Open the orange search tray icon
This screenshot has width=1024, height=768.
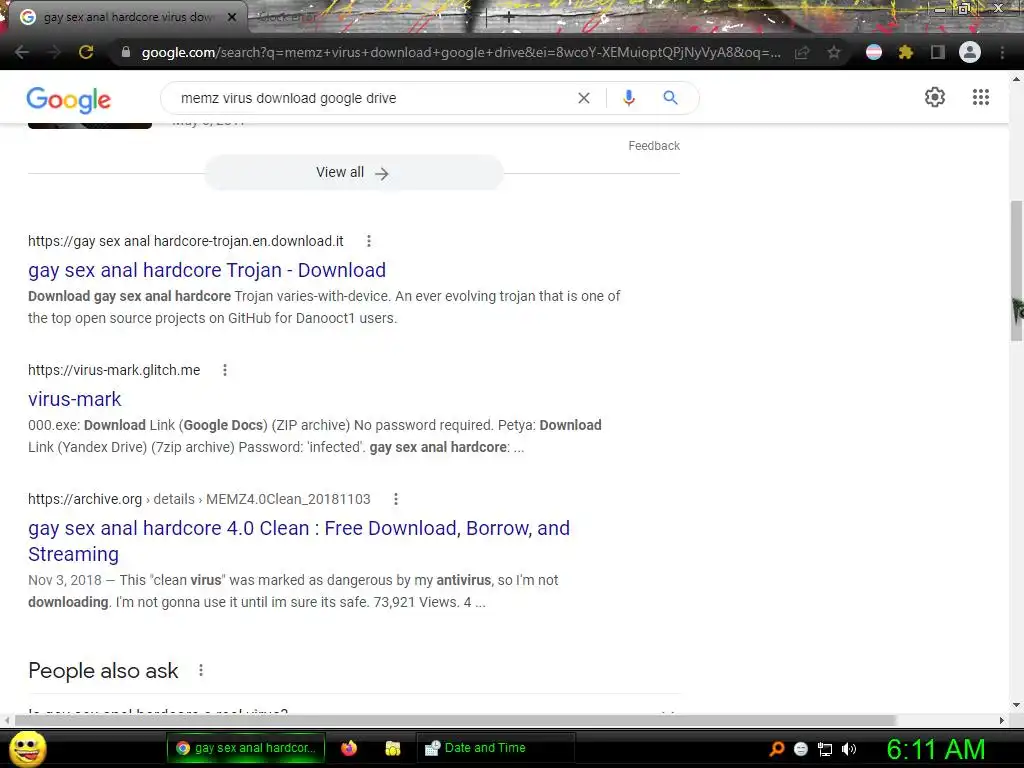point(776,749)
